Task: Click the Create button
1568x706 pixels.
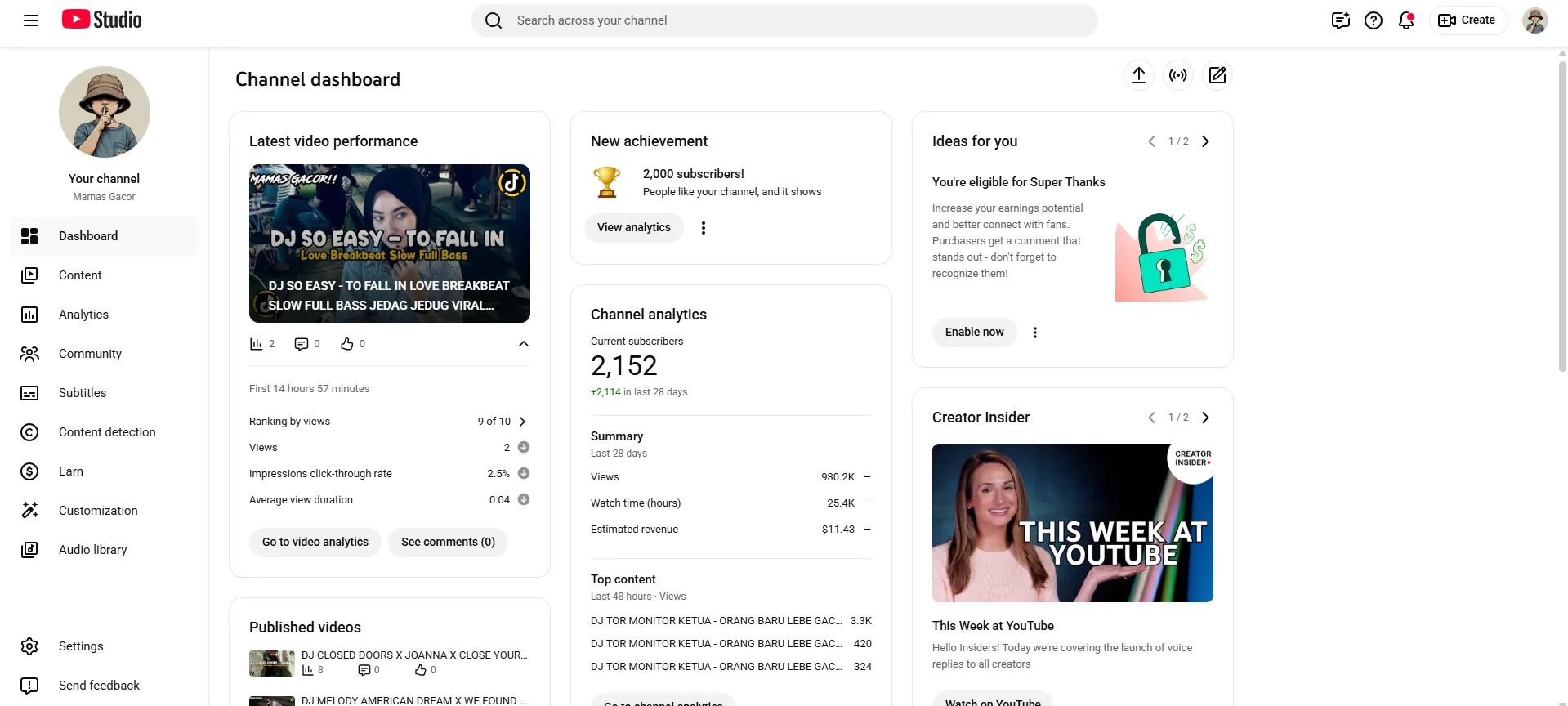Action: (1467, 20)
